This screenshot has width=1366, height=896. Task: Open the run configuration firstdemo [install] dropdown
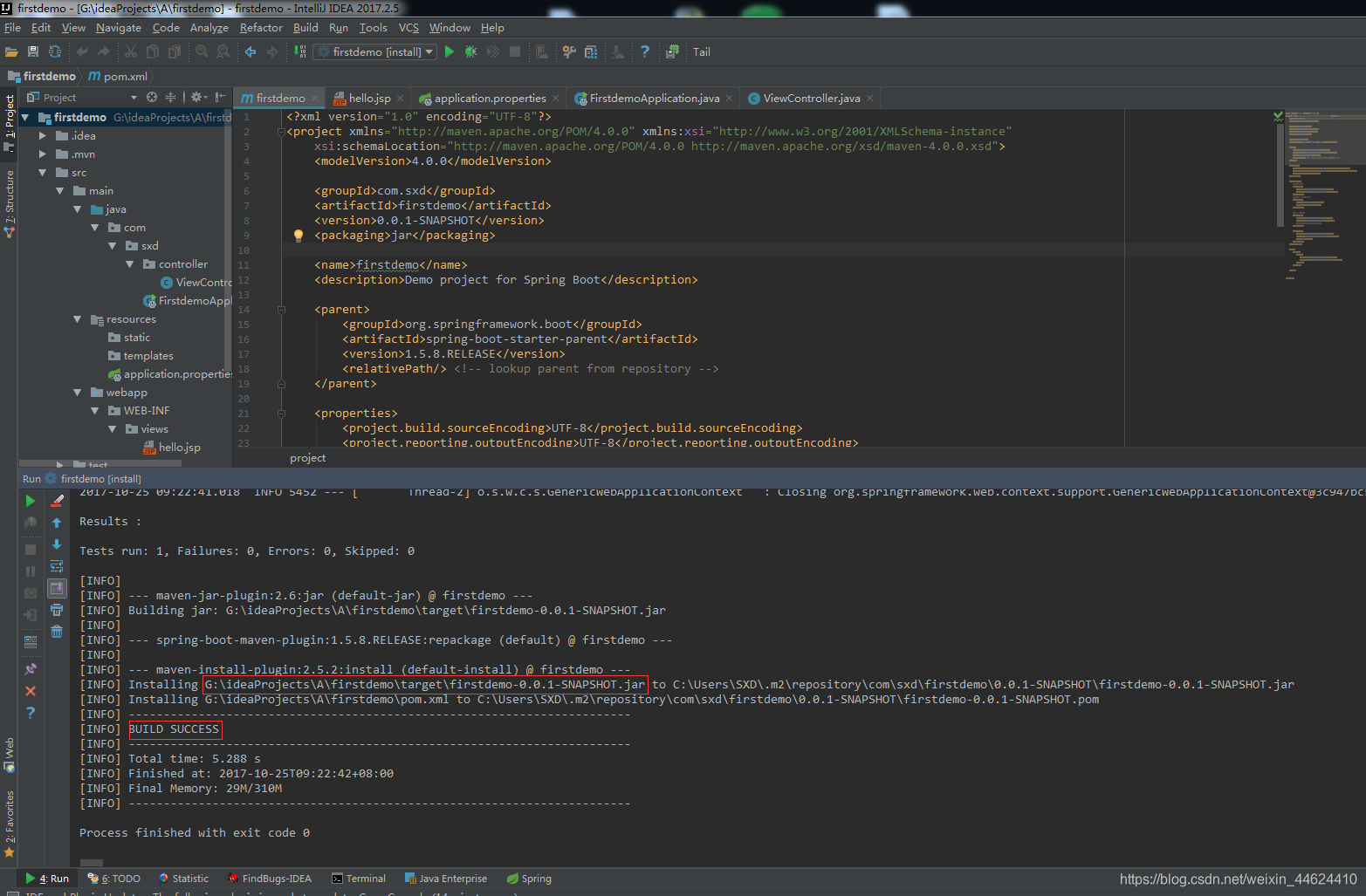374,51
